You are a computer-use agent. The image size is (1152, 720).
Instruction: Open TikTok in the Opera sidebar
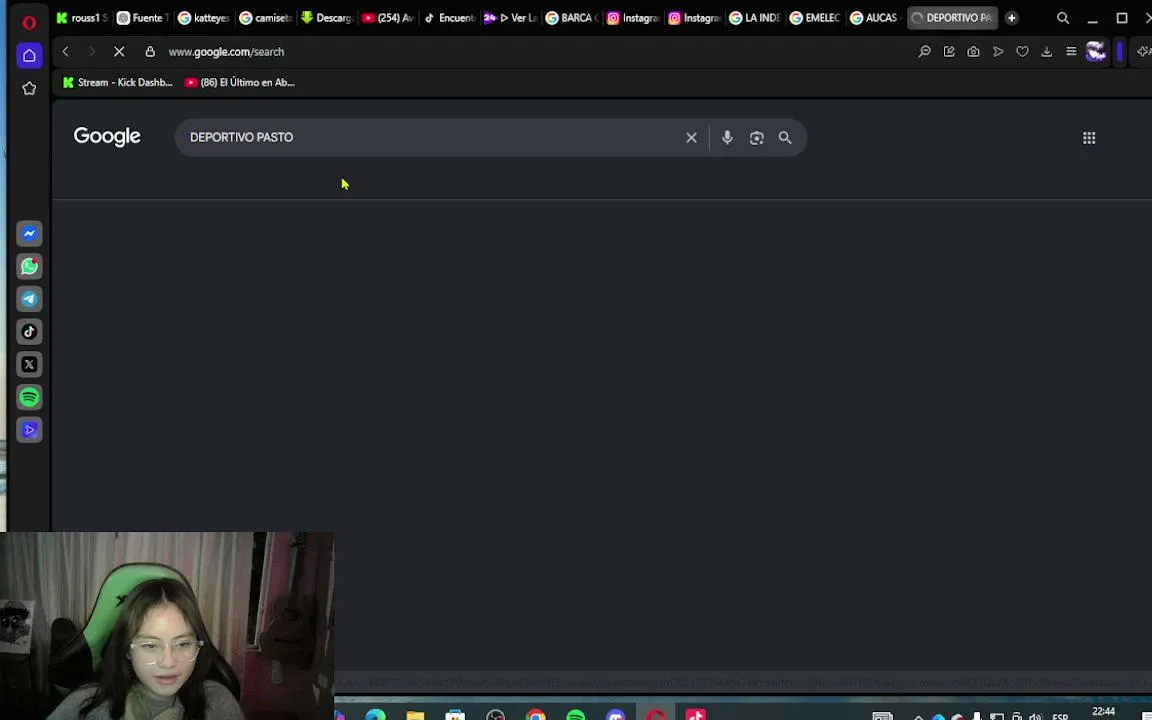coord(29,332)
